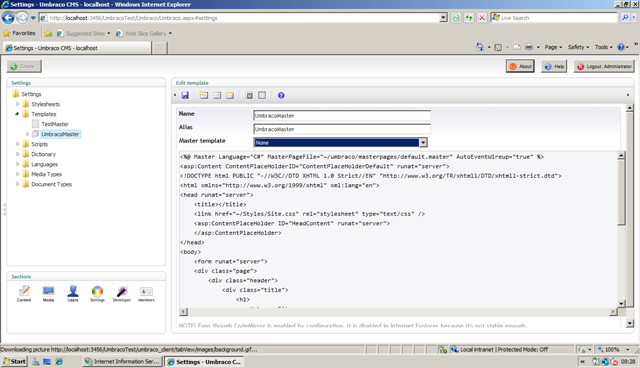
Task: Click the Umbraco Help button
Action: (x=554, y=66)
